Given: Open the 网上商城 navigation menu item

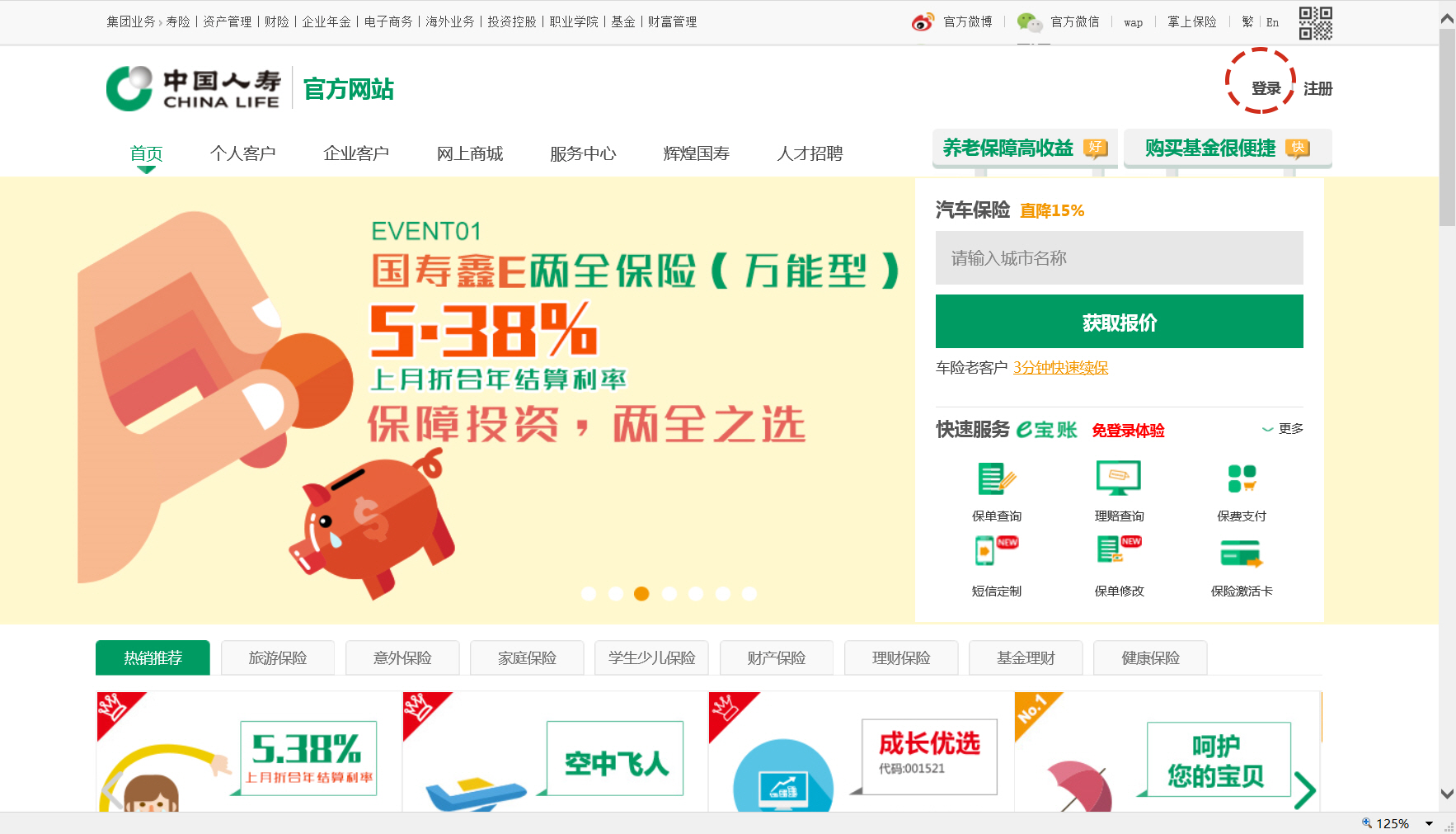Looking at the screenshot, I should (470, 153).
